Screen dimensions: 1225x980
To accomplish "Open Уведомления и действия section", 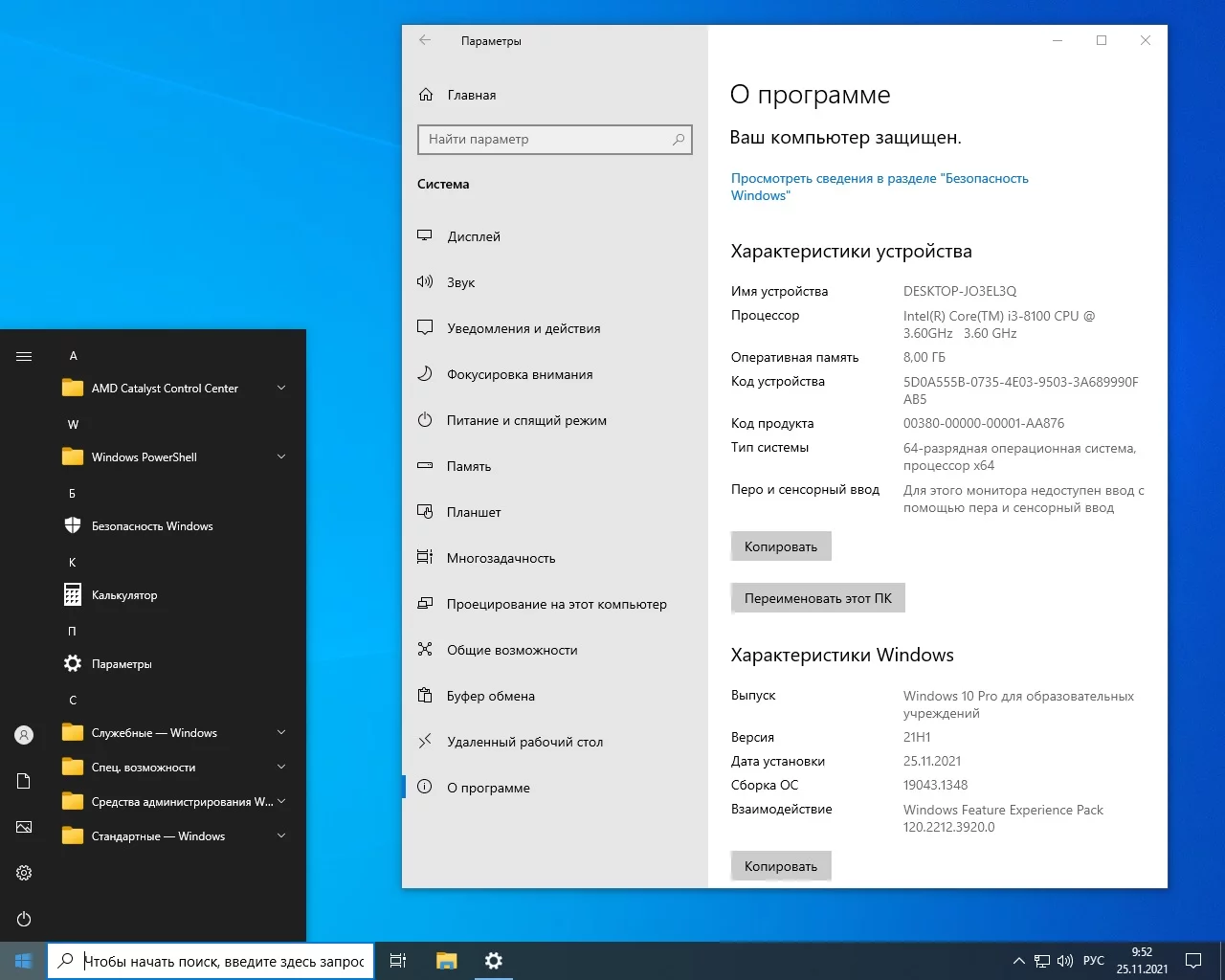I will (x=555, y=328).
